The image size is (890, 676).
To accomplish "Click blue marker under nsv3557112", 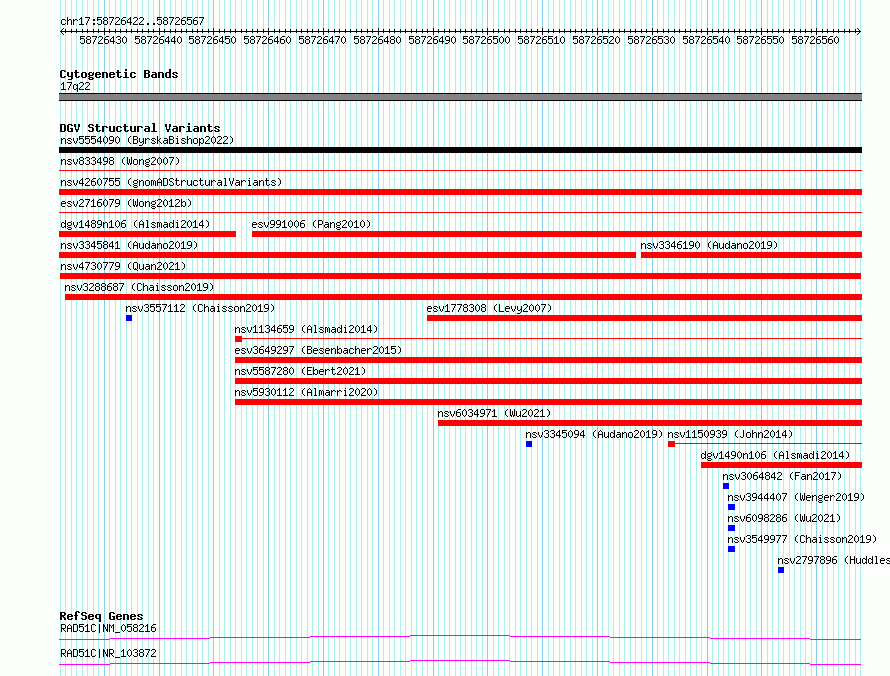I will (x=129, y=318).
